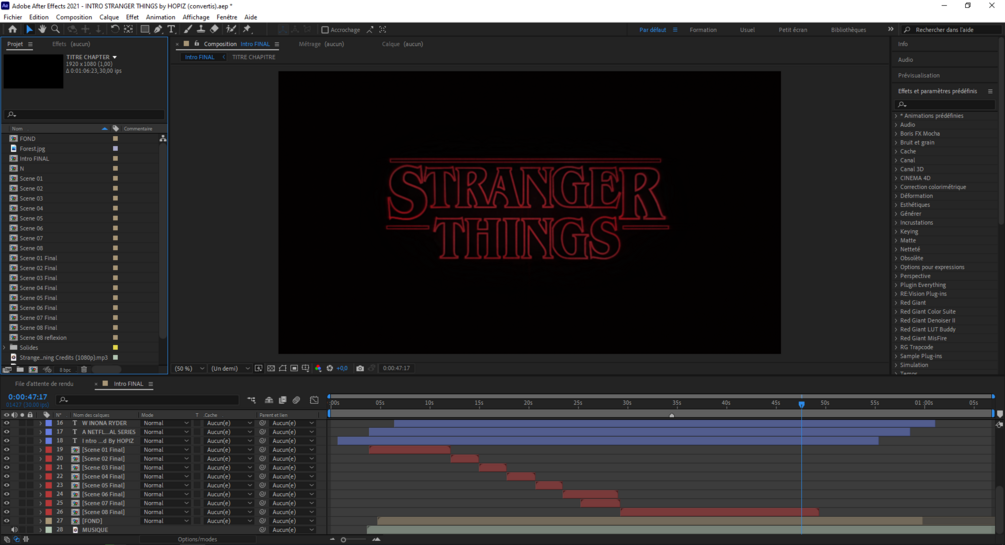The width and height of the screenshot is (1005, 545).
Task: Select the Zoom magnifier tool
Action: 55,29
